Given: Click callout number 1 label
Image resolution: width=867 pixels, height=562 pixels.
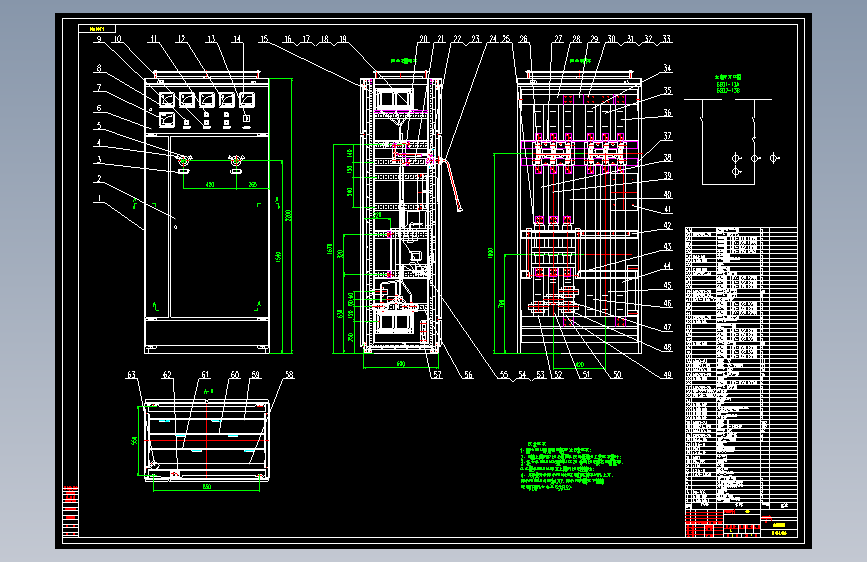Looking at the screenshot, I should [99, 198].
